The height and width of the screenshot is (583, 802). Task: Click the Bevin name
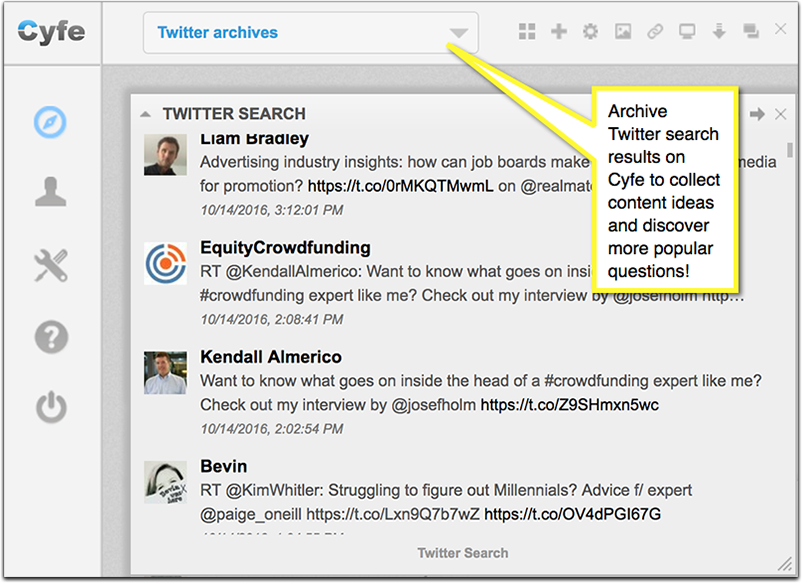[224, 466]
